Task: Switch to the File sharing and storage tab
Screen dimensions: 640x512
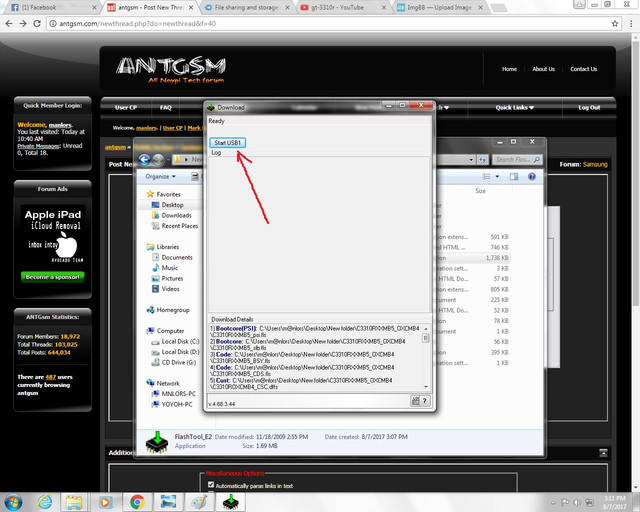Action: pos(247,7)
